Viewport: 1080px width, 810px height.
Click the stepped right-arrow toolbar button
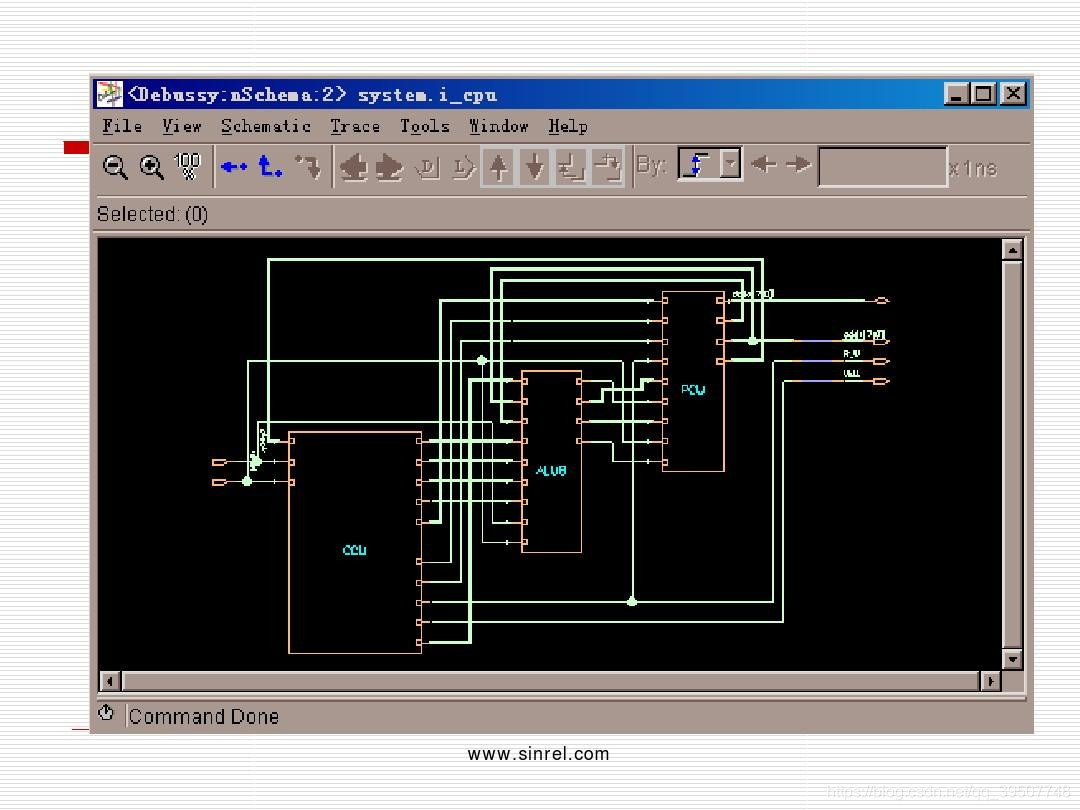607,167
